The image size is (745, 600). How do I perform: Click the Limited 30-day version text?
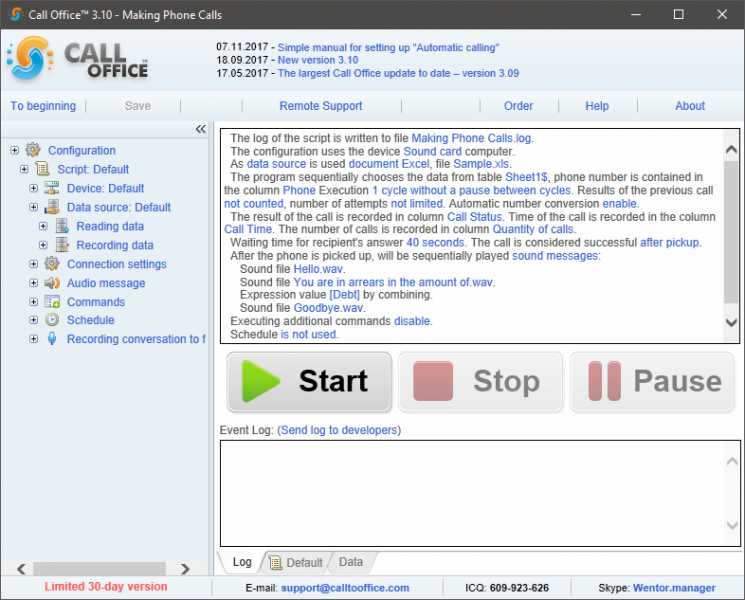tap(106, 587)
